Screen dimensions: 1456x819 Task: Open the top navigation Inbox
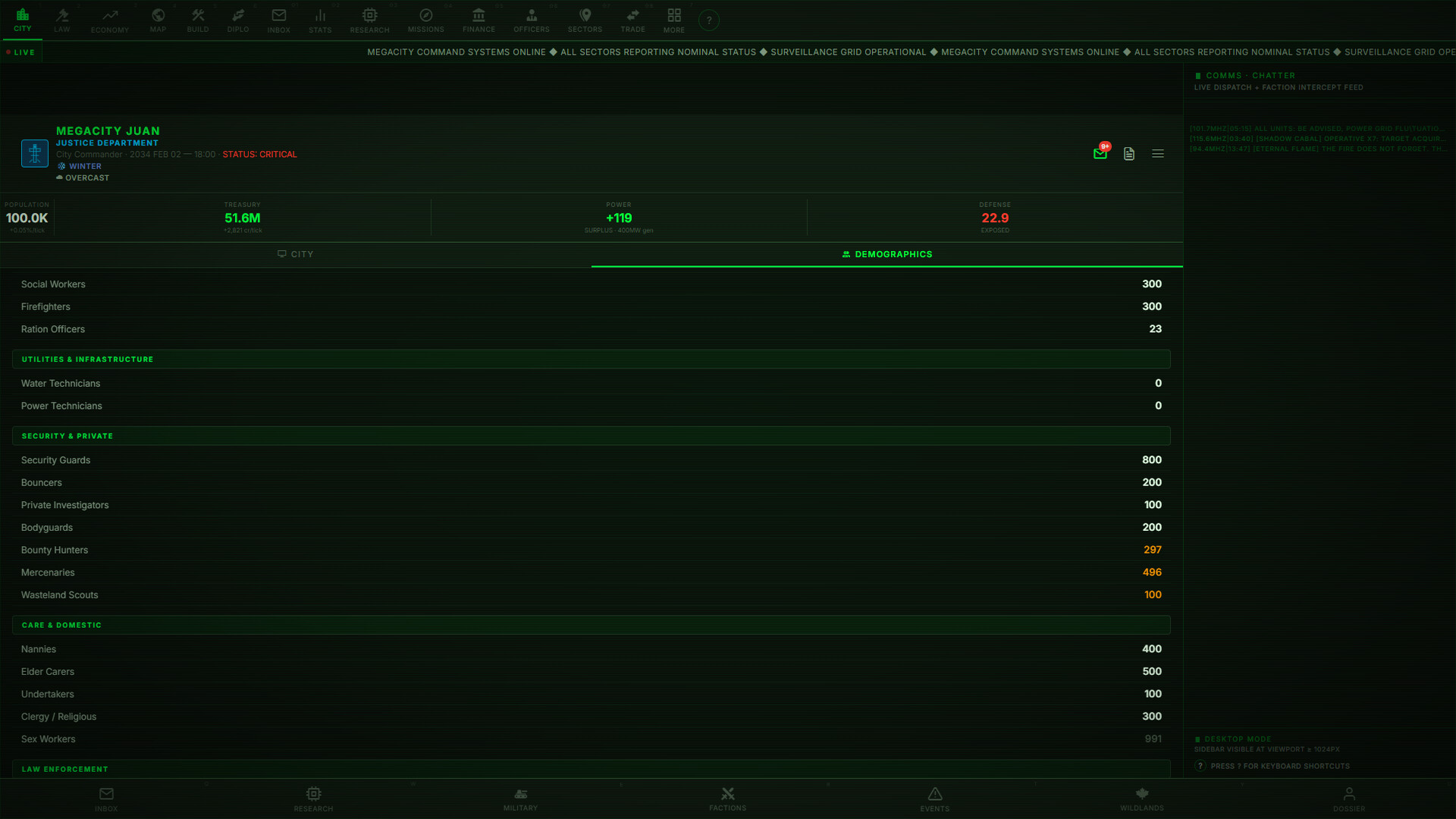point(279,20)
